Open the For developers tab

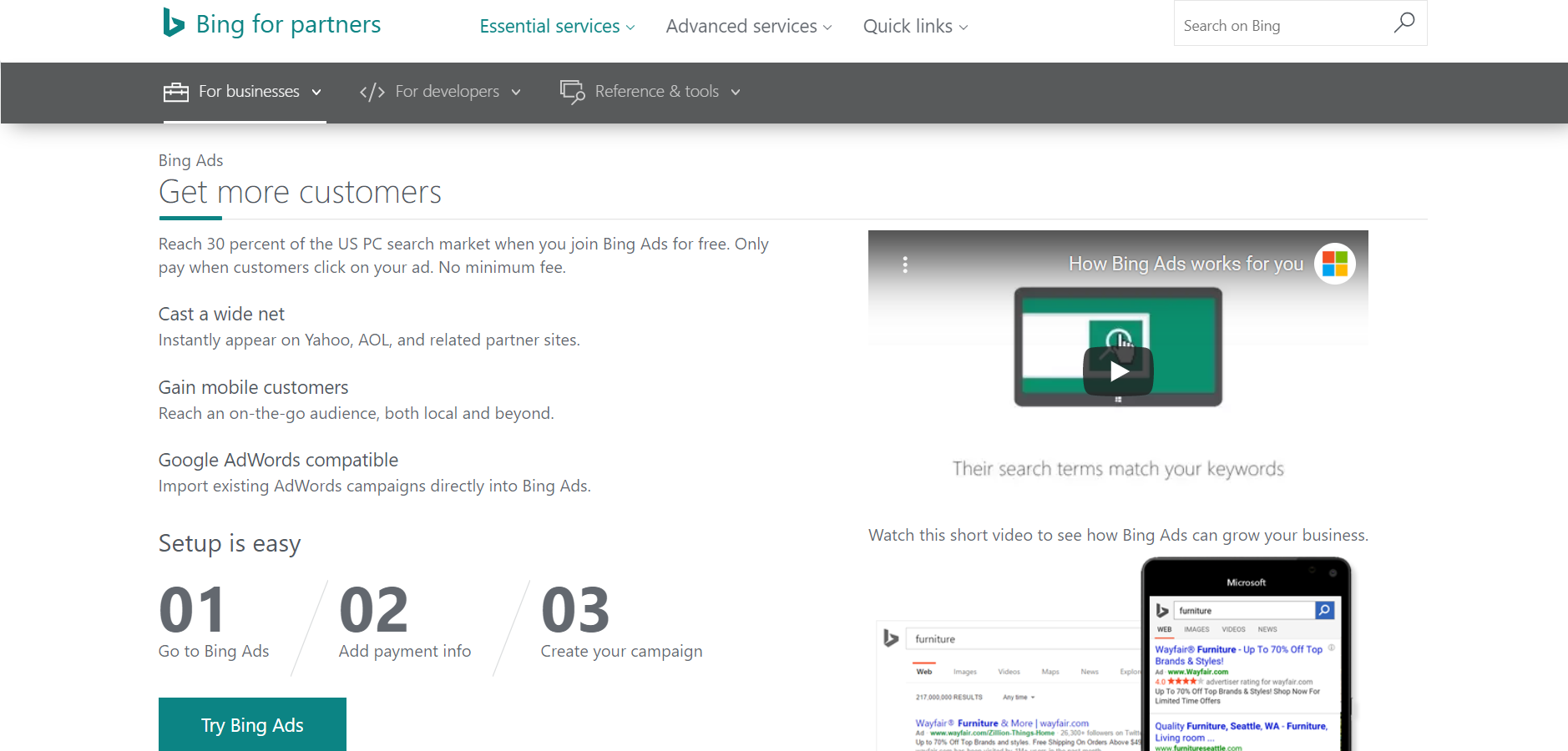click(x=440, y=92)
